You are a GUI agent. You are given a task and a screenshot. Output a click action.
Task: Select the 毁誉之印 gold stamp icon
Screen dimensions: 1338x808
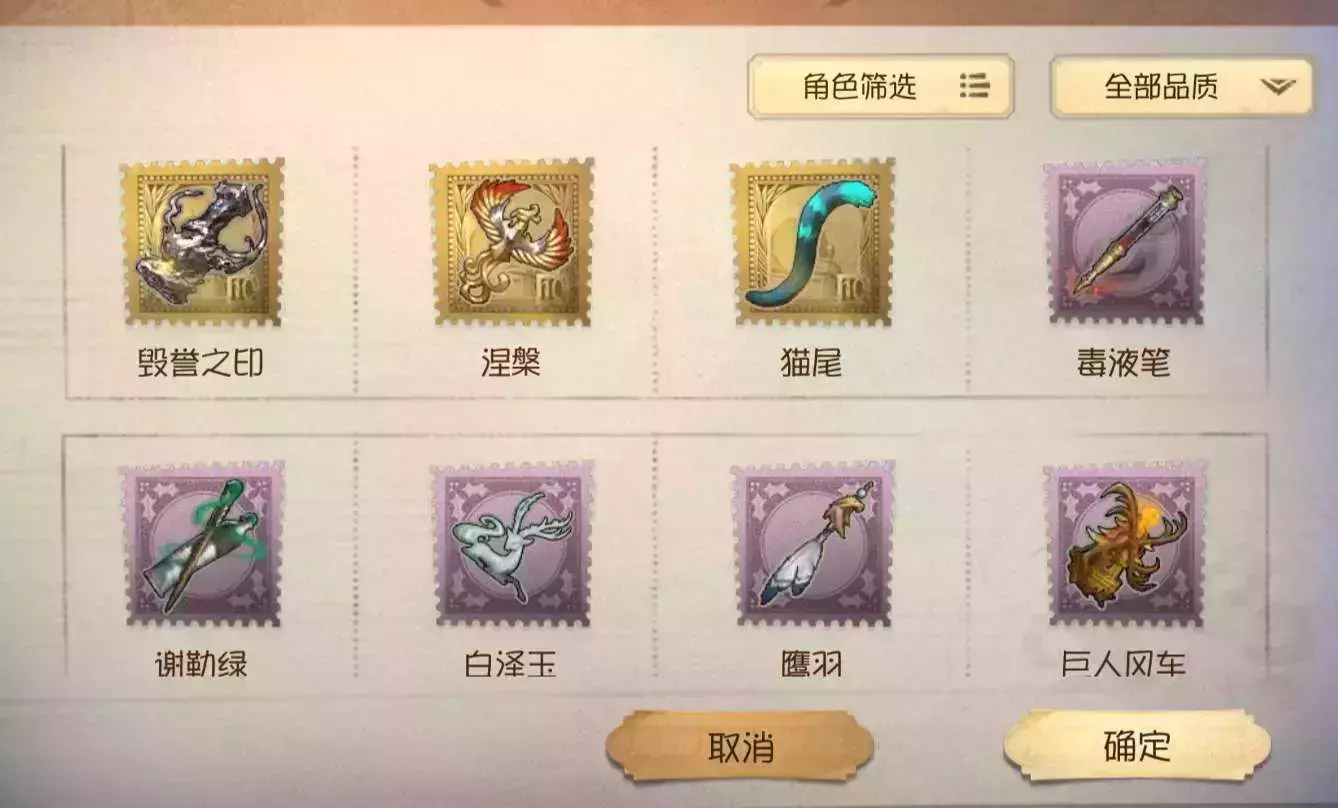pos(202,241)
